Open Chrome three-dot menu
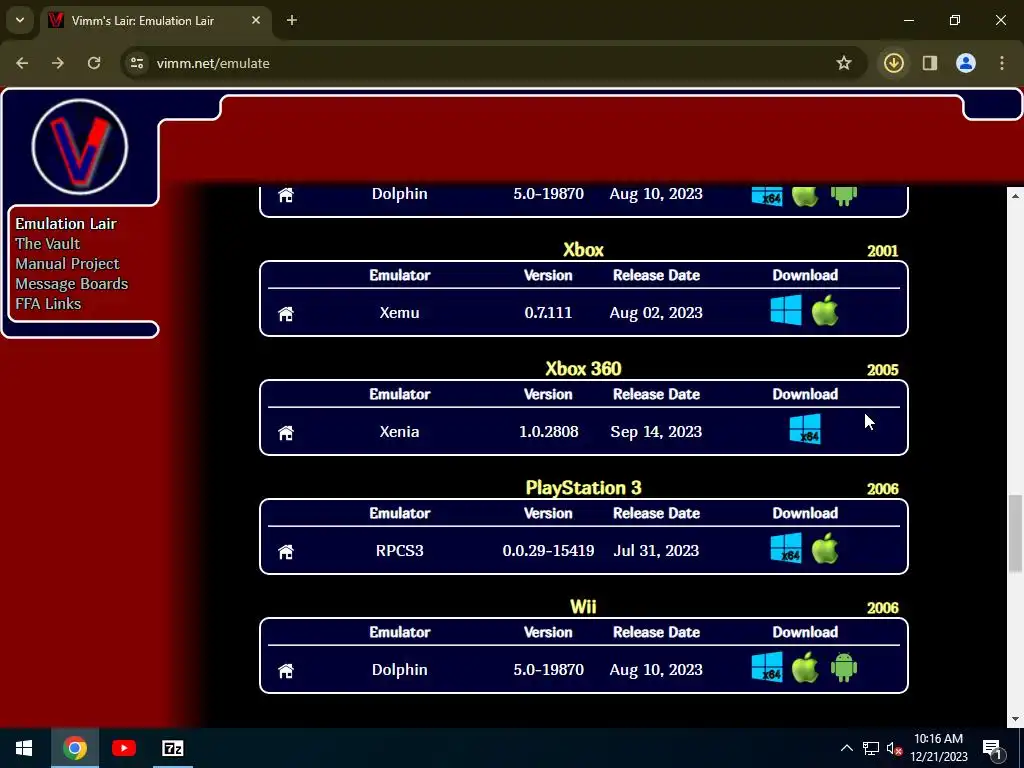The image size is (1024, 768). (1002, 63)
